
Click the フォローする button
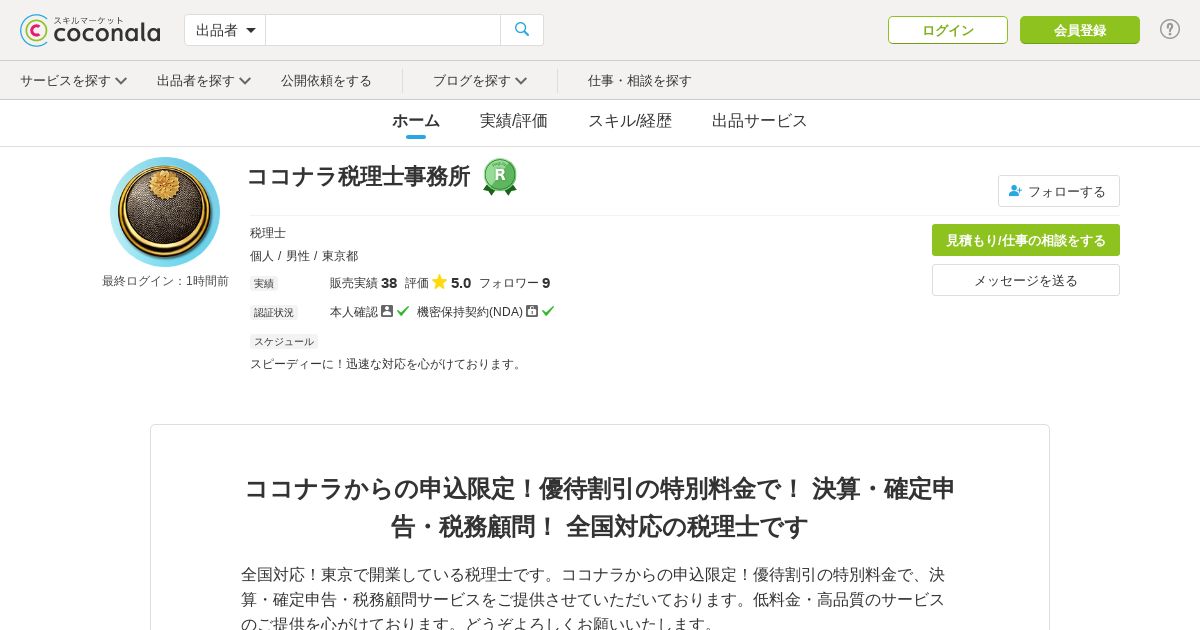click(x=1059, y=191)
